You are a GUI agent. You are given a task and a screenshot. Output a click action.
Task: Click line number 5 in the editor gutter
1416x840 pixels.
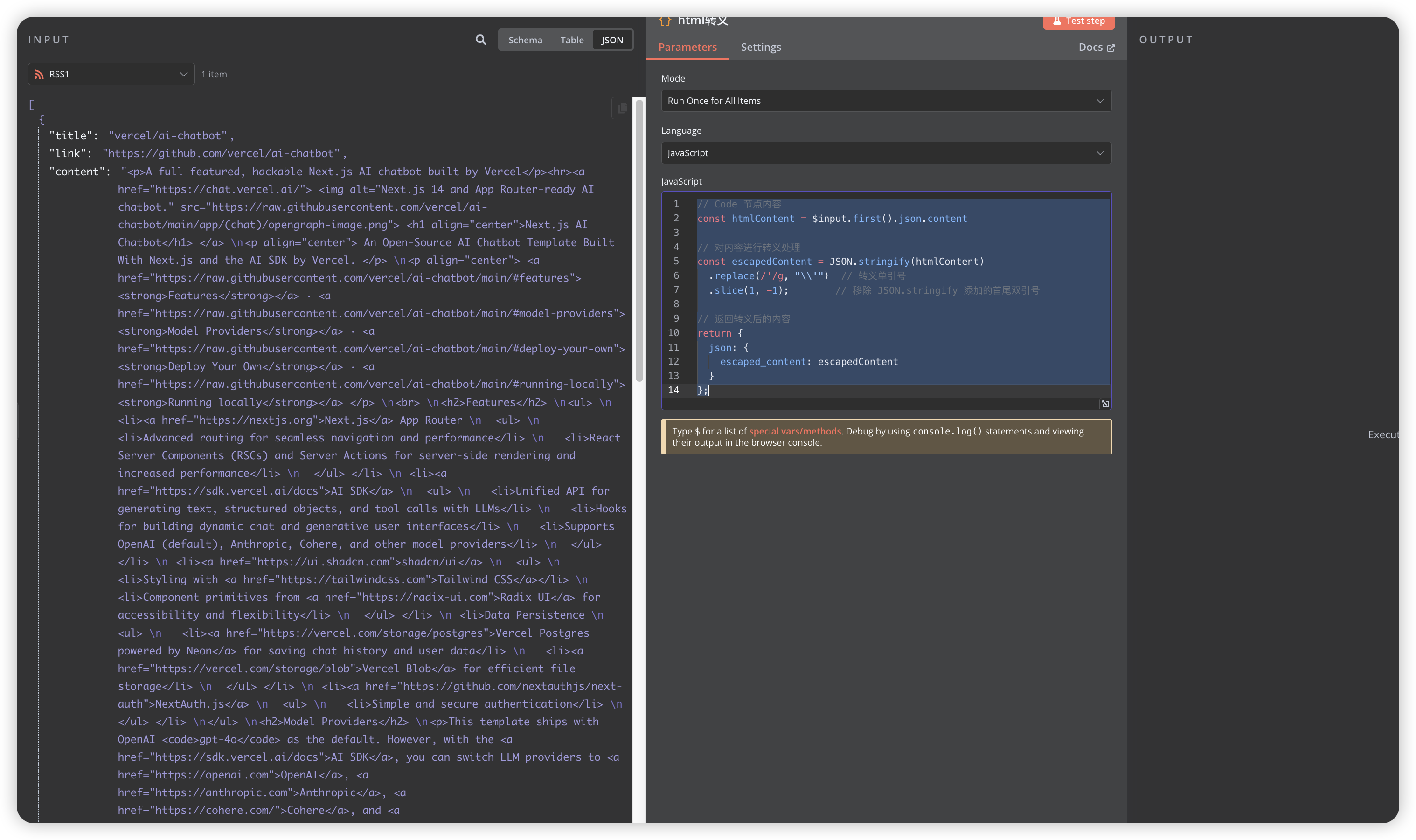(x=675, y=262)
